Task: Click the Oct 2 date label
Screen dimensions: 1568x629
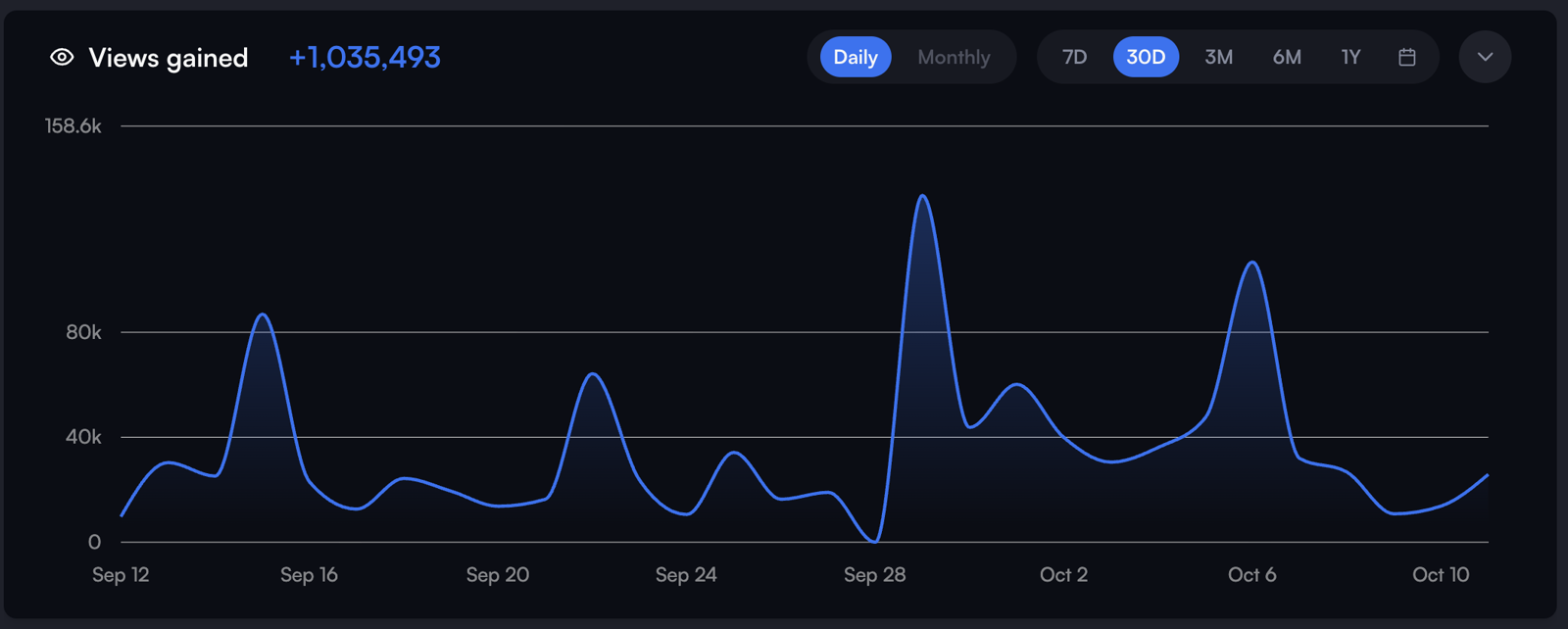Action: 1063,575
